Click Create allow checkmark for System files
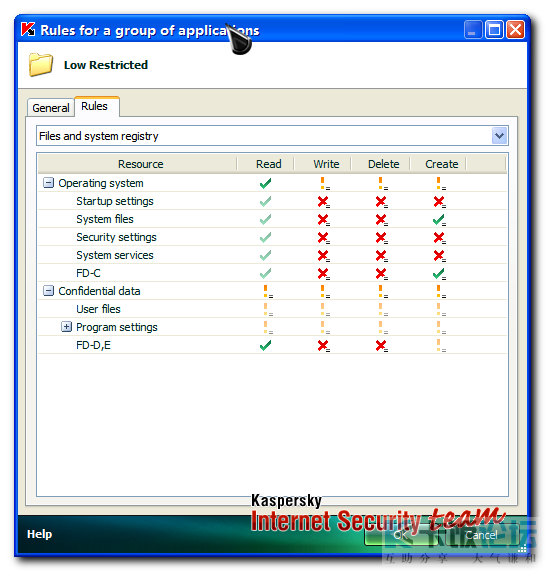This screenshot has height=571, width=545. 439,220
